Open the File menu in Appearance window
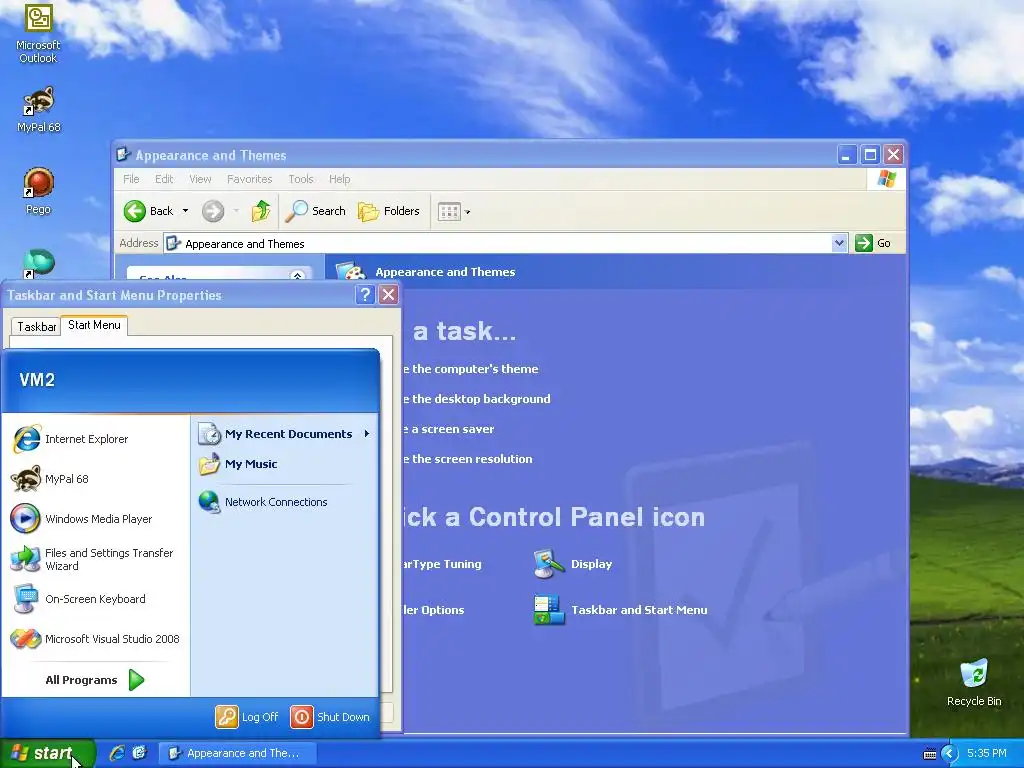This screenshot has height=768, width=1024. [131, 179]
